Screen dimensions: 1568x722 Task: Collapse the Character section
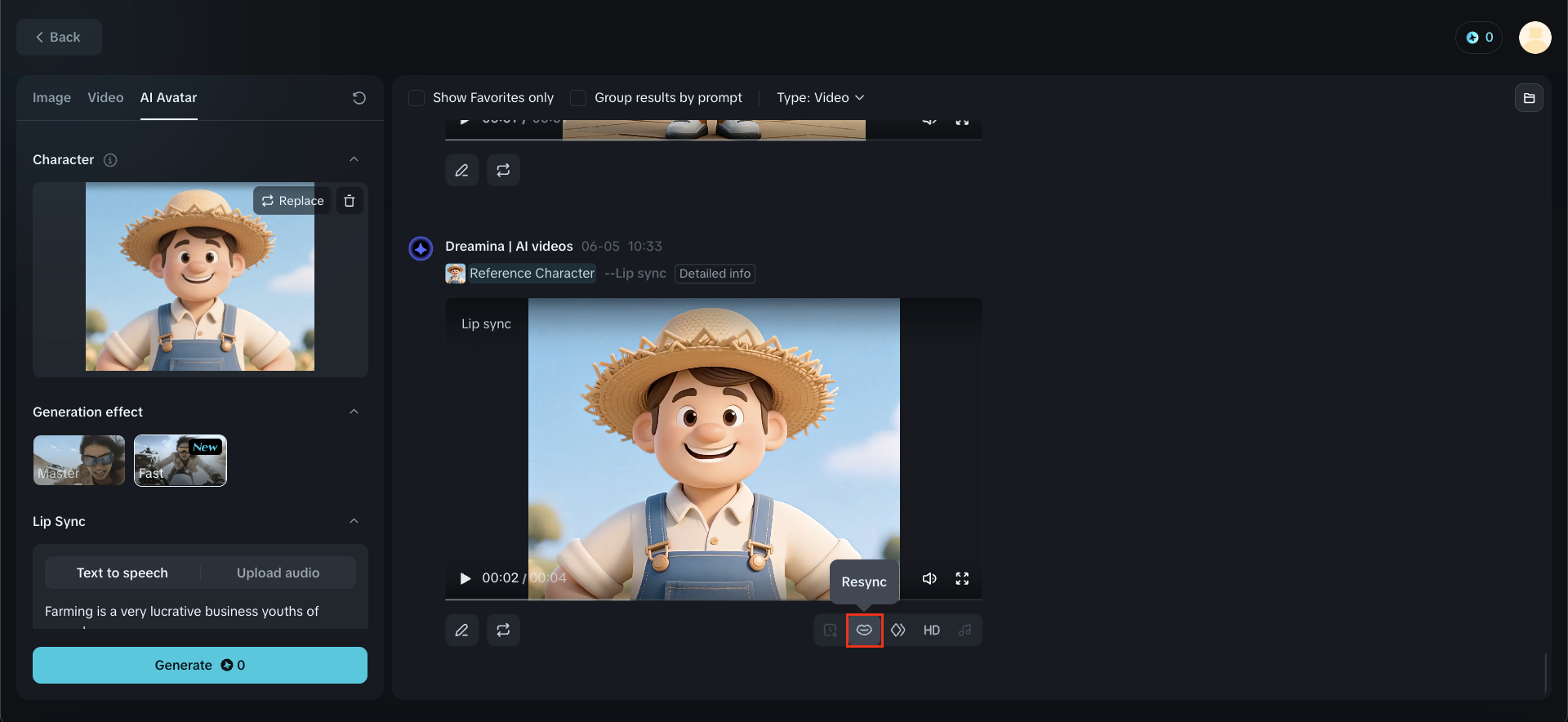(354, 159)
